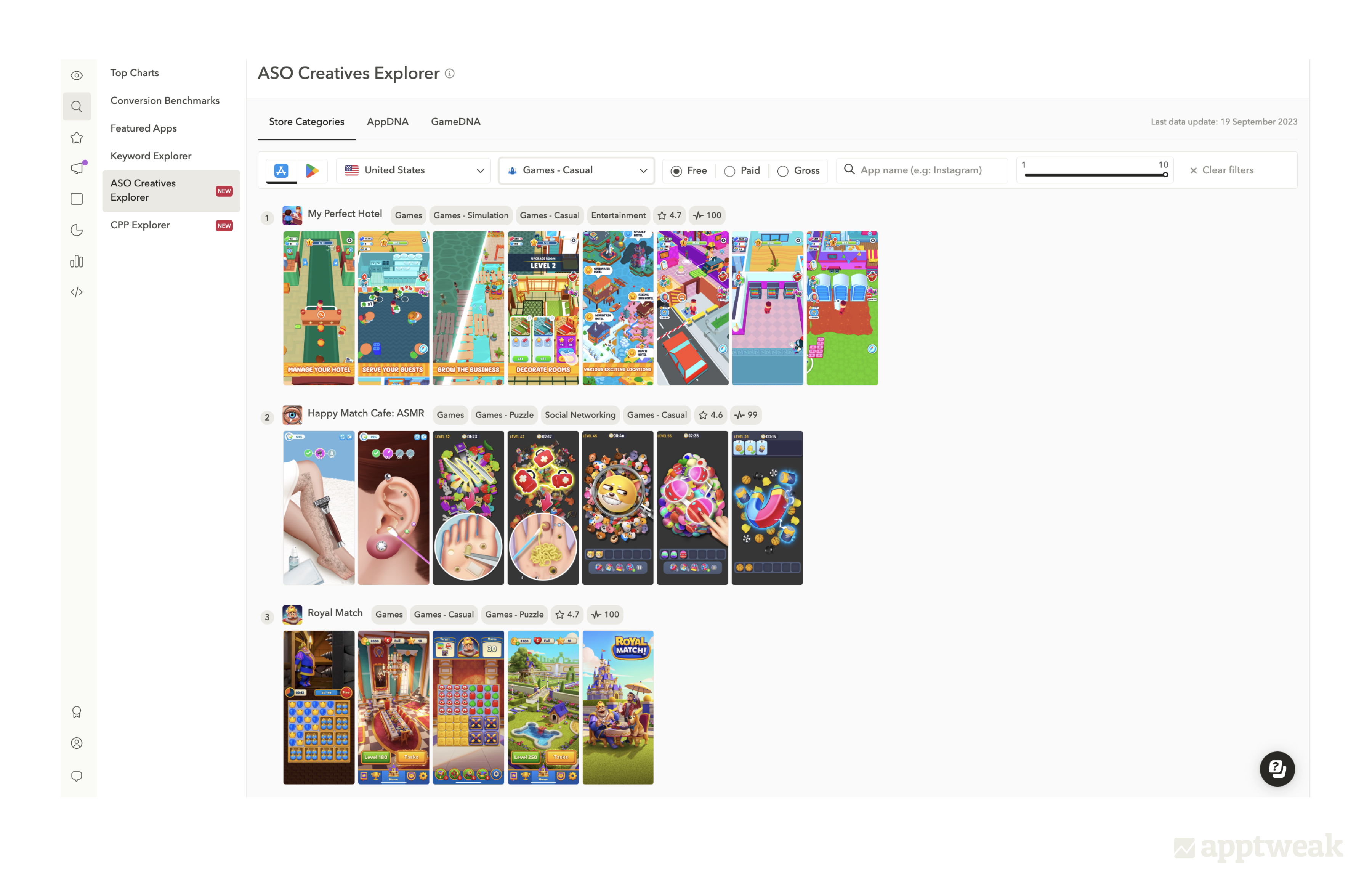1372x891 pixels.
Task: Open the help chat widget button
Action: tap(1277, 769)
